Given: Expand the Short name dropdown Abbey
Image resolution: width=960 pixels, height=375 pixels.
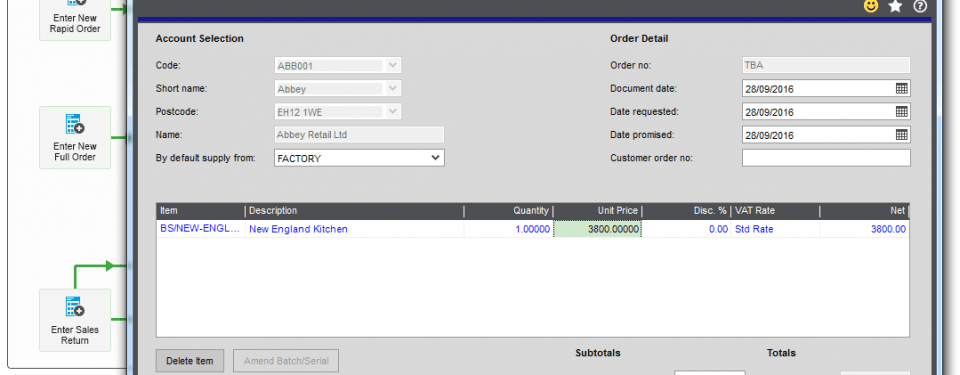Looking at the screenshot, I should point(392,88).
